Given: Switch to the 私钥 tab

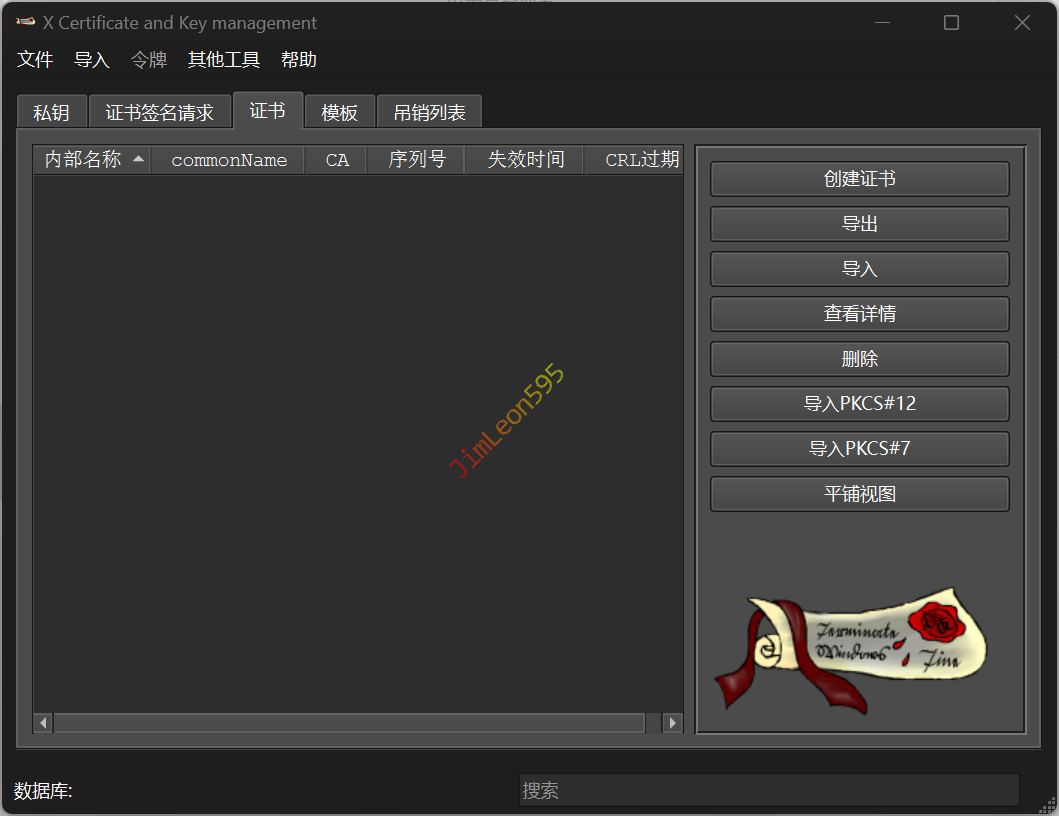Looking at the screenshot, I should coord(51,113).
